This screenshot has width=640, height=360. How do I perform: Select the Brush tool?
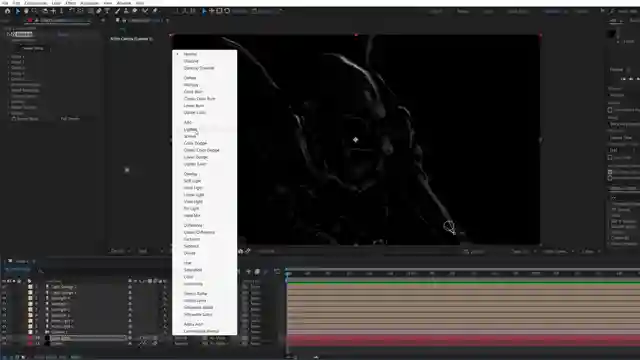pyautogui.click(x=117, y=11)
